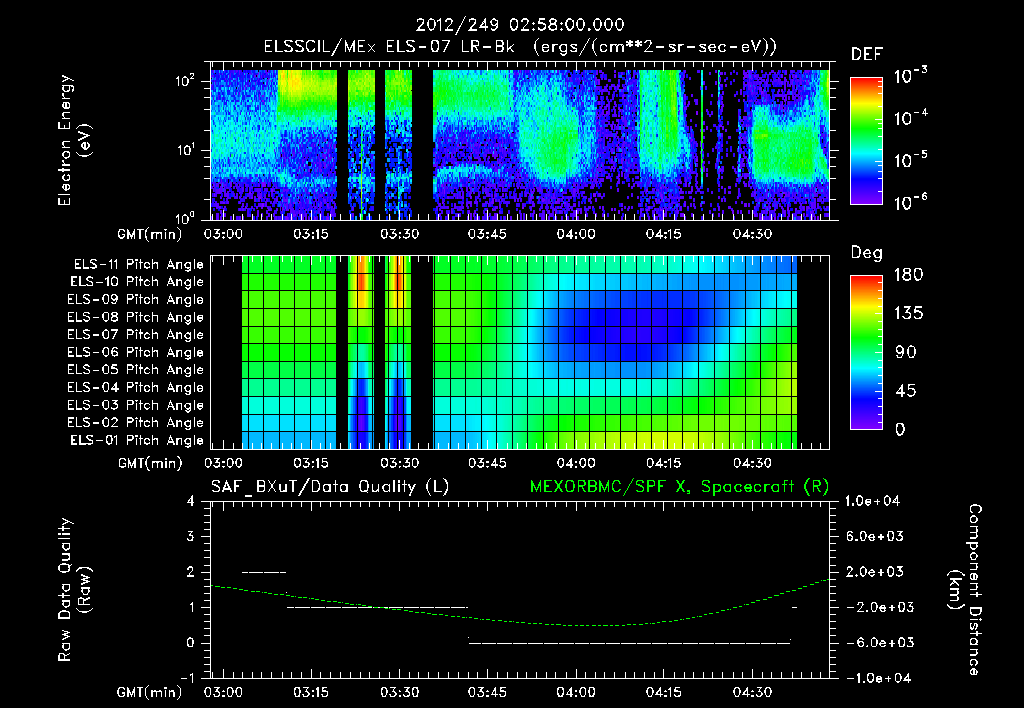Screen dimensions: 1024x708
Task: Click the 180 tick on Deg scale
Action: pos(908,275)
